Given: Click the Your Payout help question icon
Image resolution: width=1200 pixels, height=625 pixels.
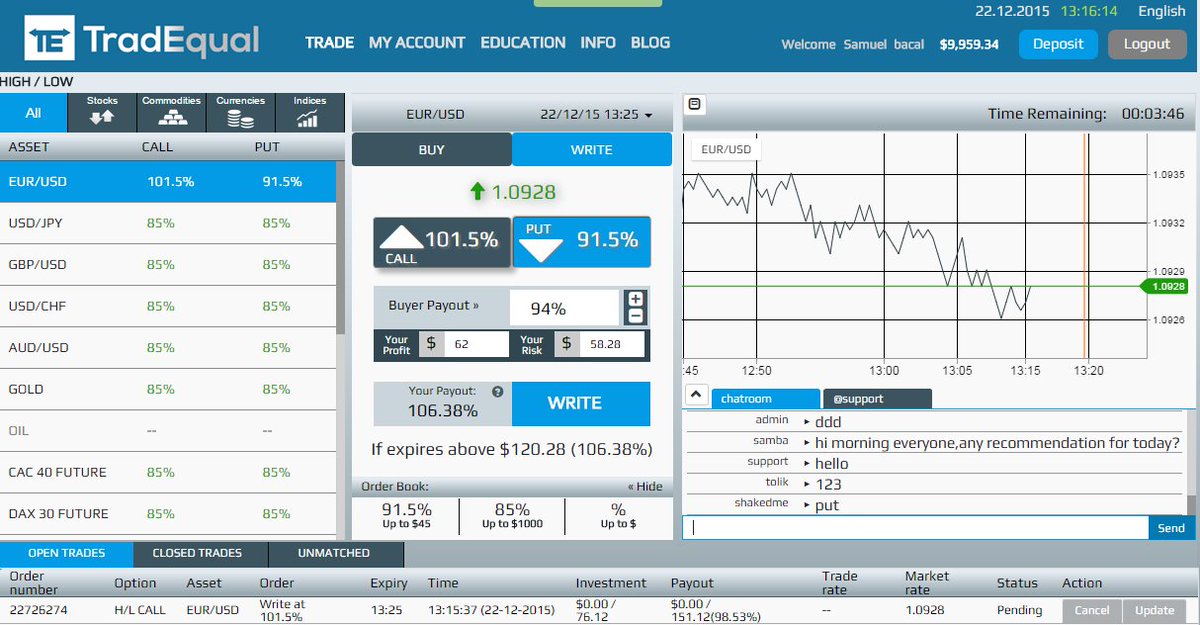Looking at the screenshot, I should (497, 392).
